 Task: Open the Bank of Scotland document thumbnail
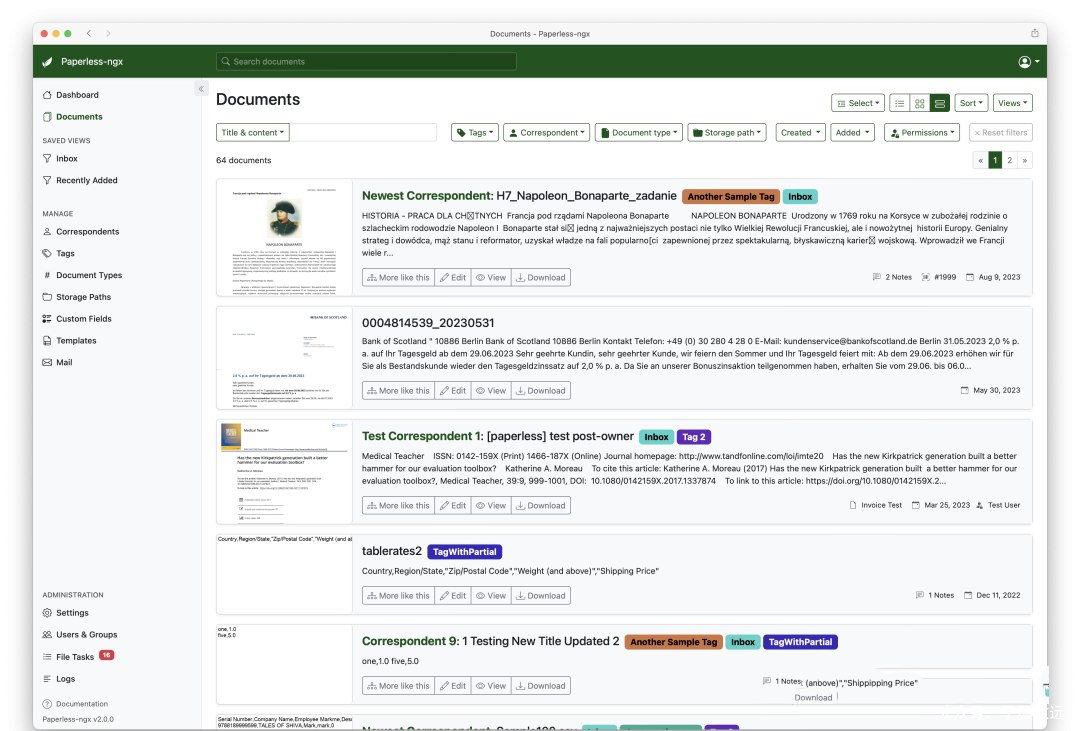tap(284, 358)
